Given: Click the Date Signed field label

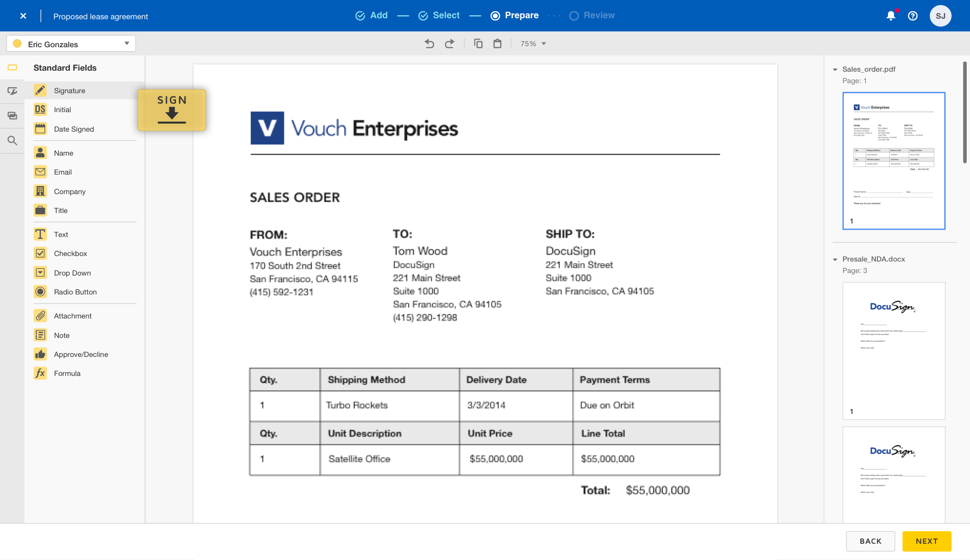Looking at the screenshot, I should [74, 129].
